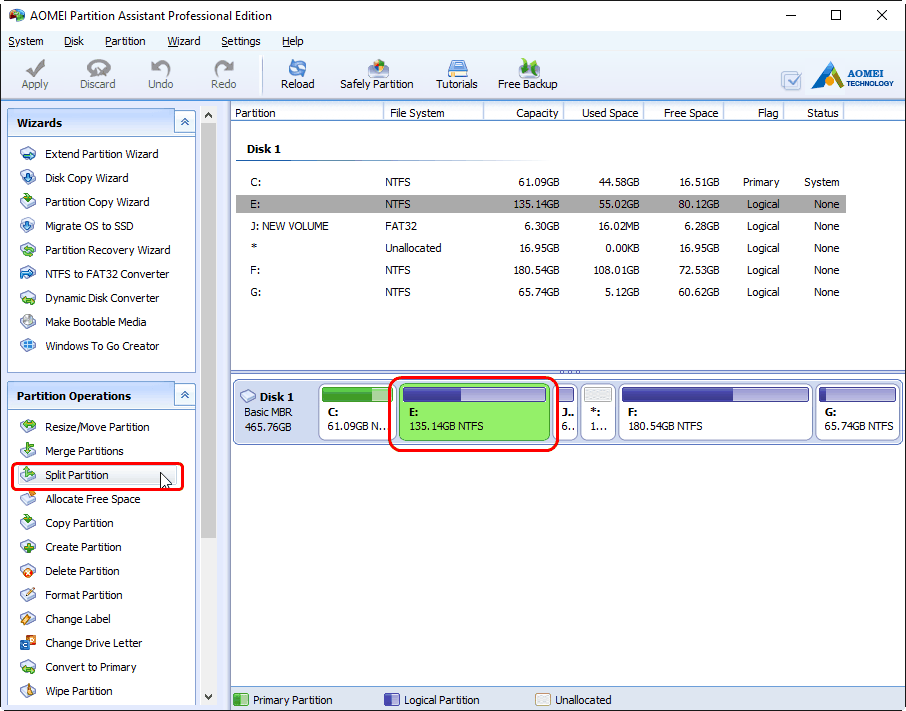Click Make Bootable Media icon
Screen dimensions: 906x711
28,322
